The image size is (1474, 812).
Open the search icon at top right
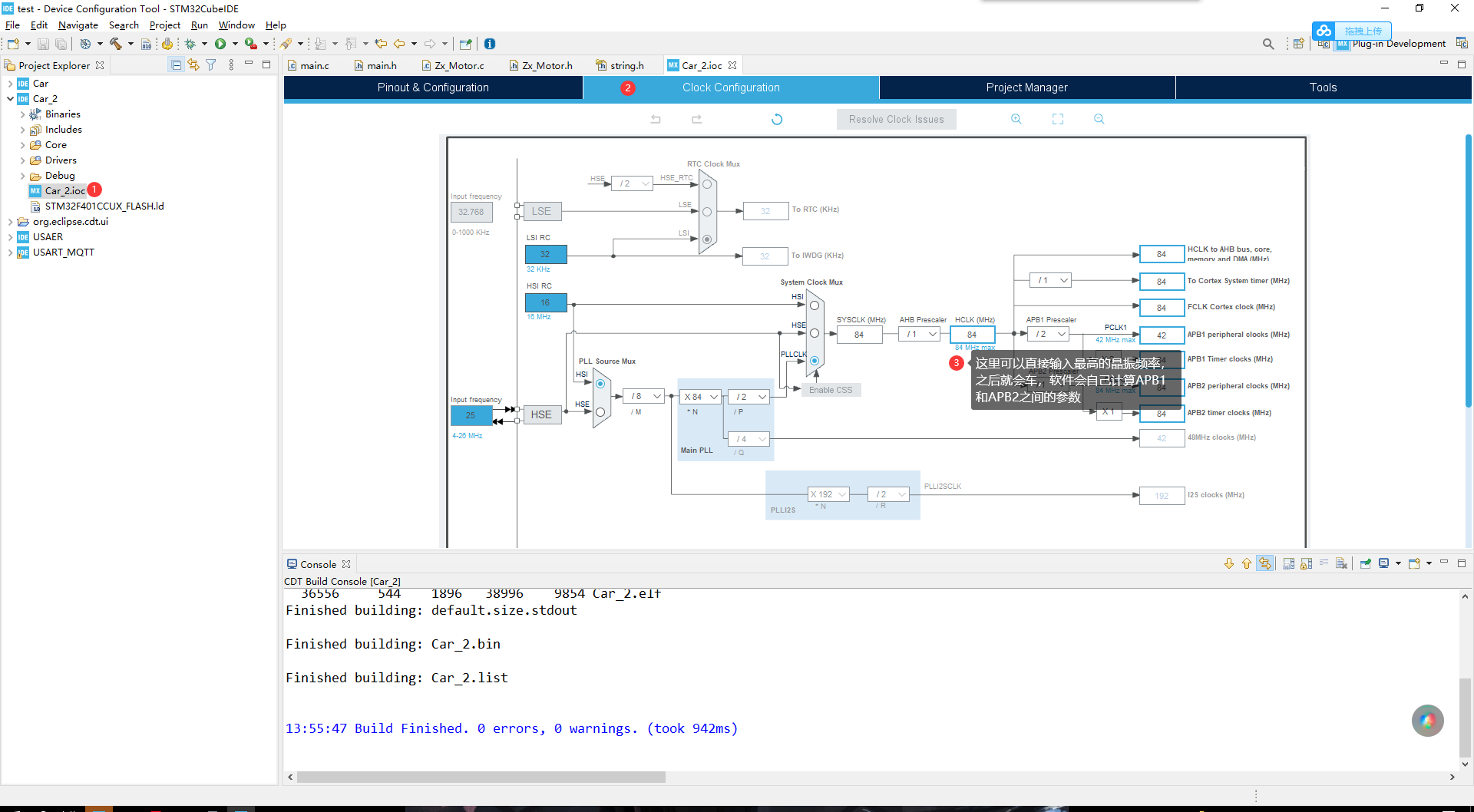(x=1268, y=44)
